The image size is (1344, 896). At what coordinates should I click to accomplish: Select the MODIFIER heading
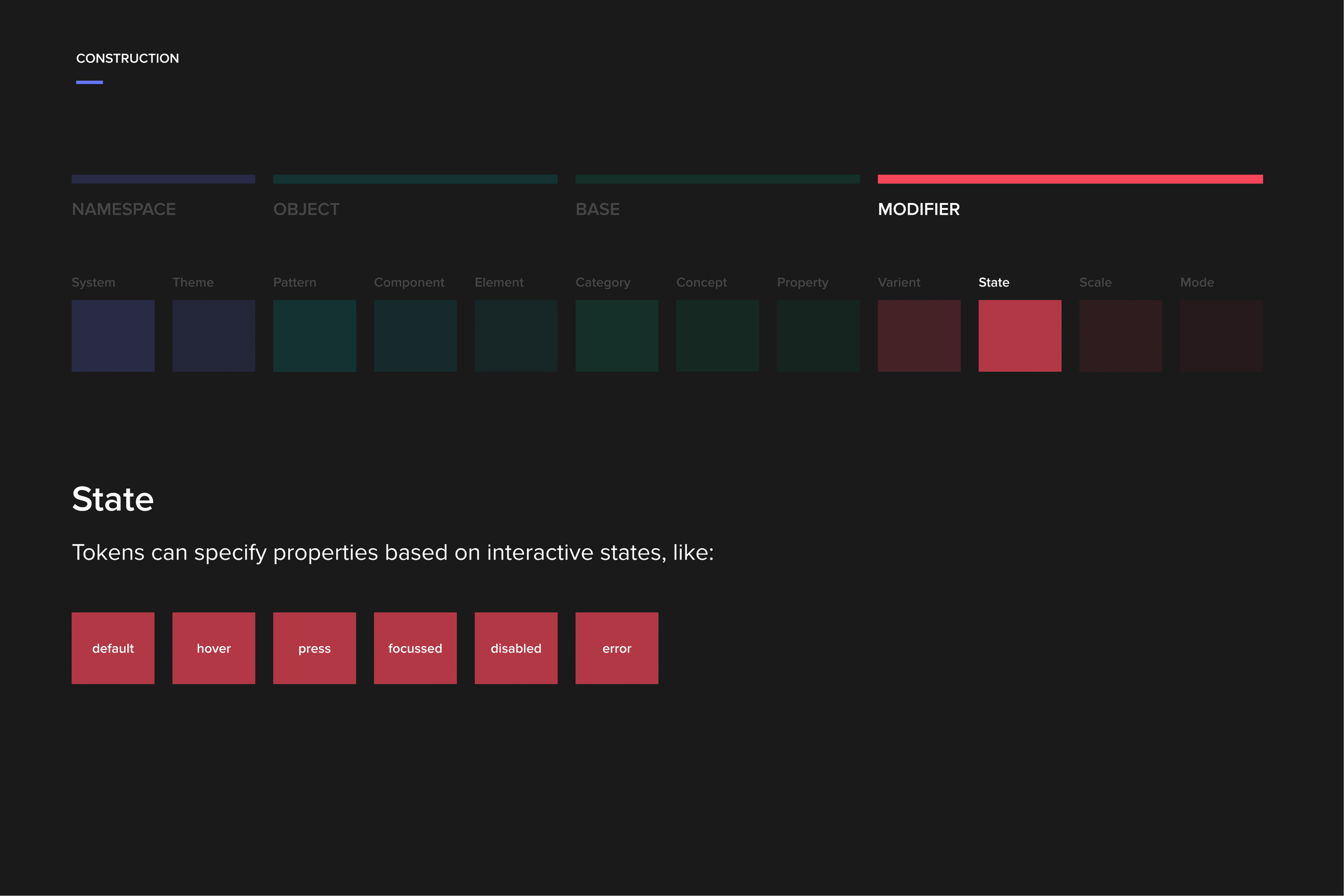click(918, 209)
